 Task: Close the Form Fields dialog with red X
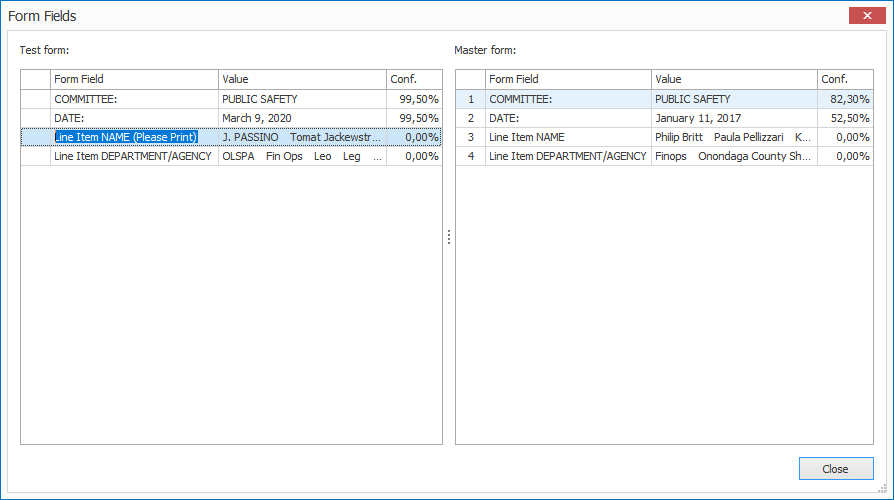pos(867,15)
